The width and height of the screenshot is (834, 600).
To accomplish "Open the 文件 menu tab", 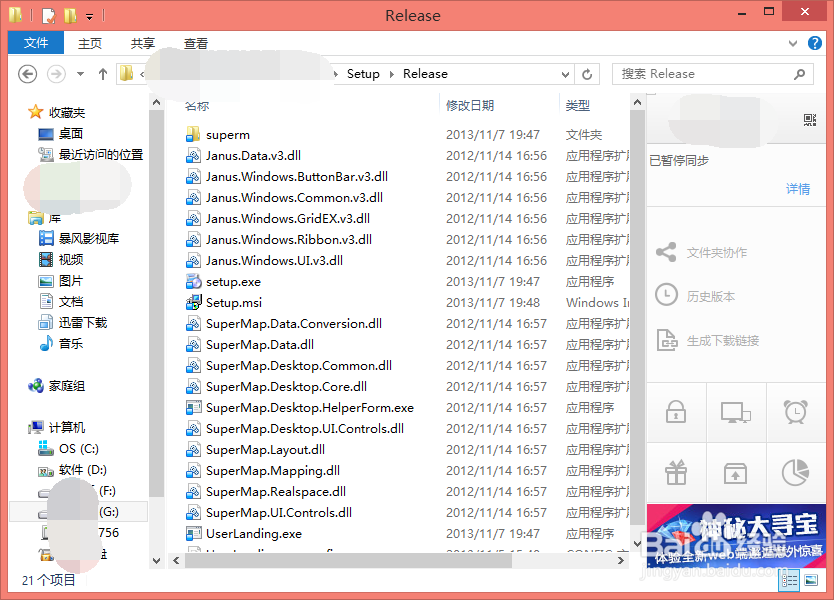I will click(36, 43).
